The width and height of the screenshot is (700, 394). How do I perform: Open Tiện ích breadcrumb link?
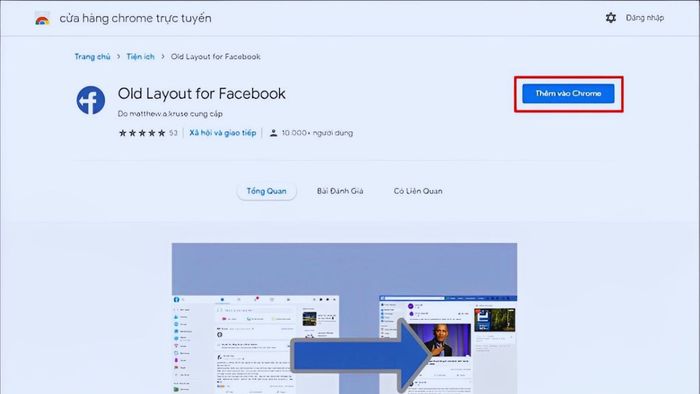tap(140, 57)
